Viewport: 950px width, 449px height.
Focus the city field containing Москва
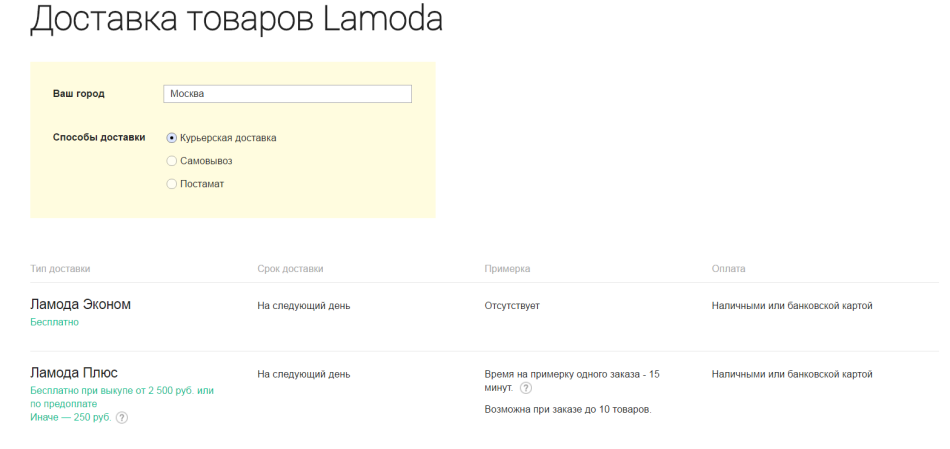pos(287,94)
